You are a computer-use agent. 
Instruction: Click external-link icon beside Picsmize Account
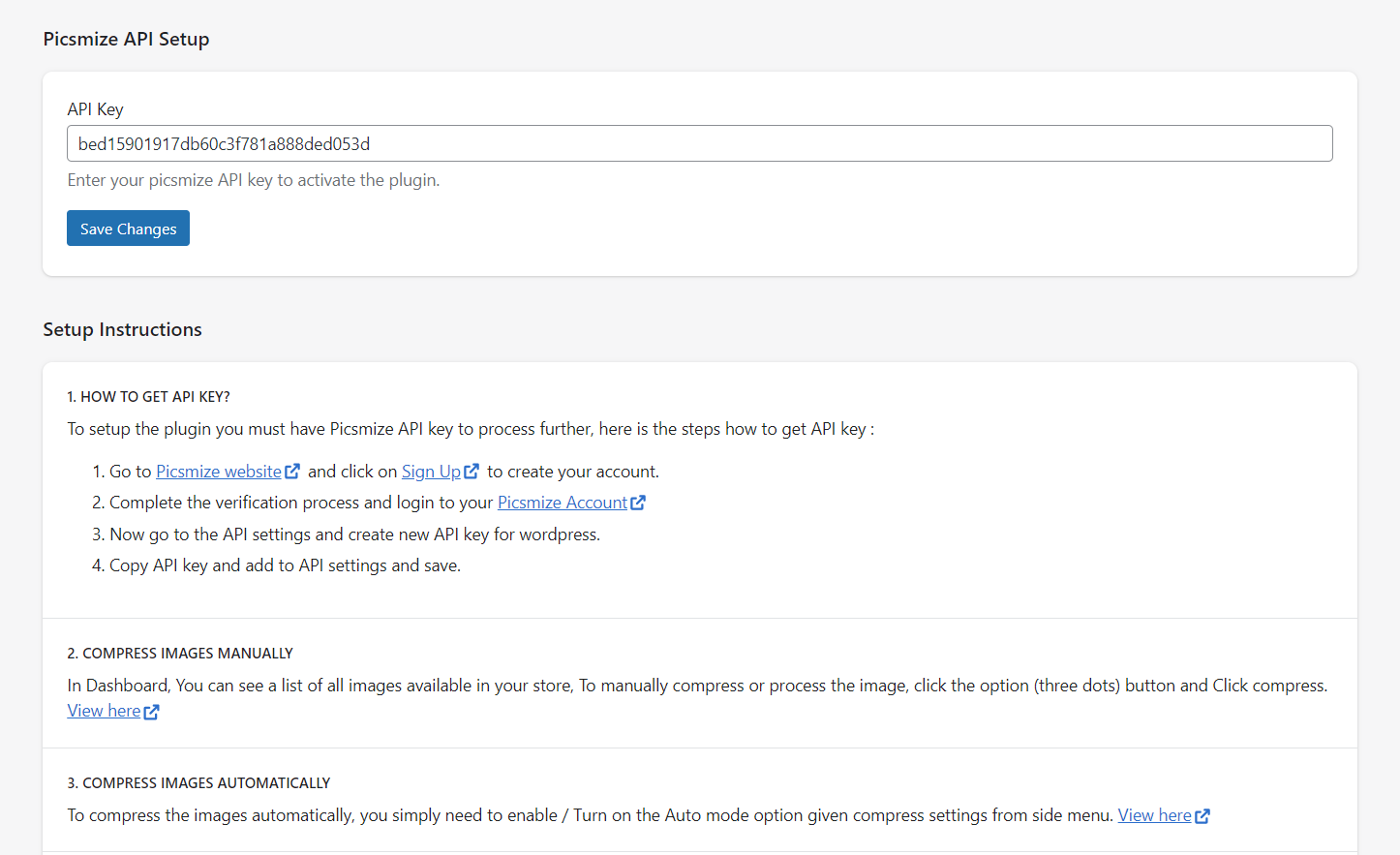pyautogui.click(x=638, y=503)
